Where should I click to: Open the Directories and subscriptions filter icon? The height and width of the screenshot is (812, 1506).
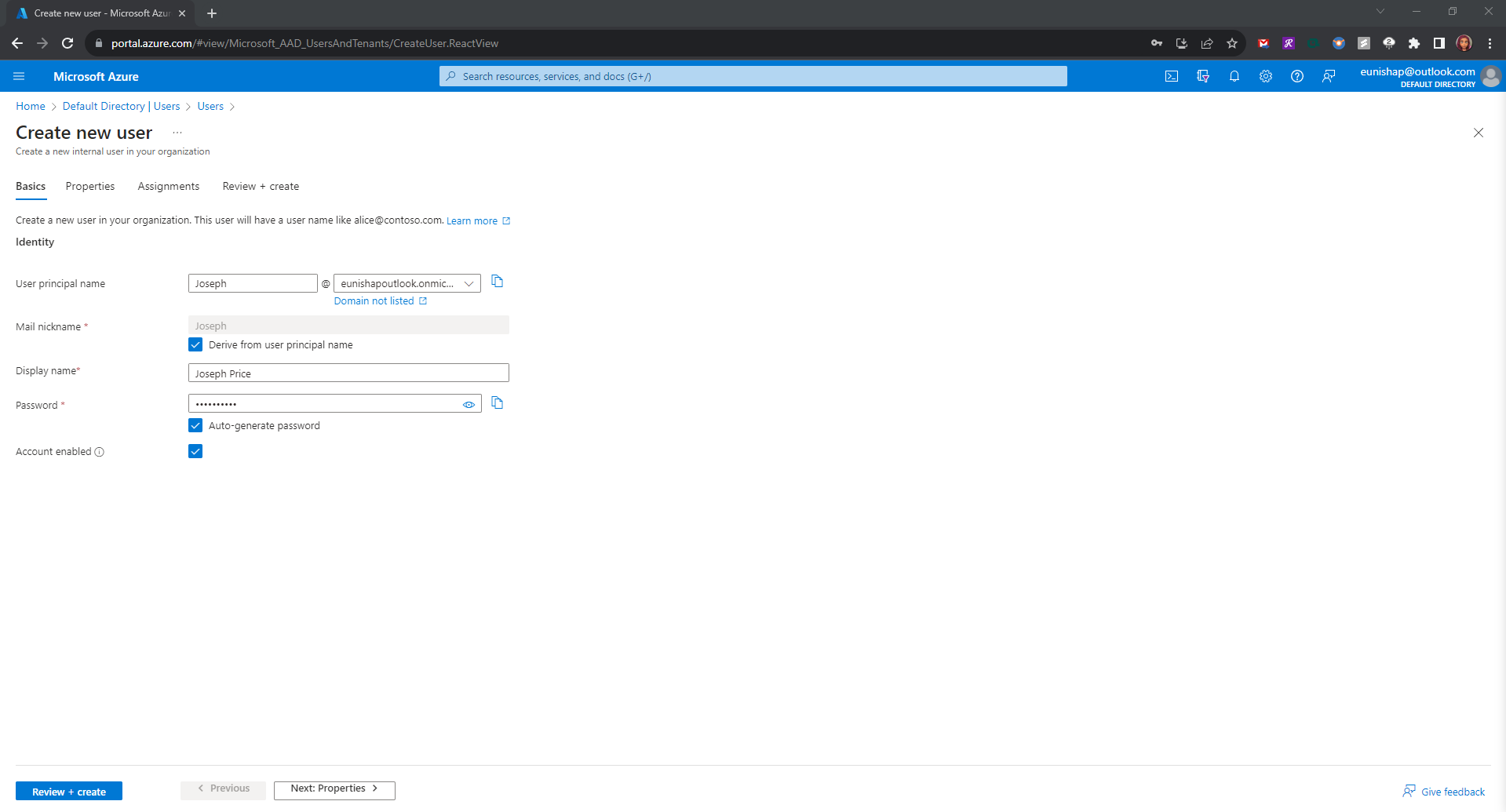pyautogui.click(x=1202, y=76)
